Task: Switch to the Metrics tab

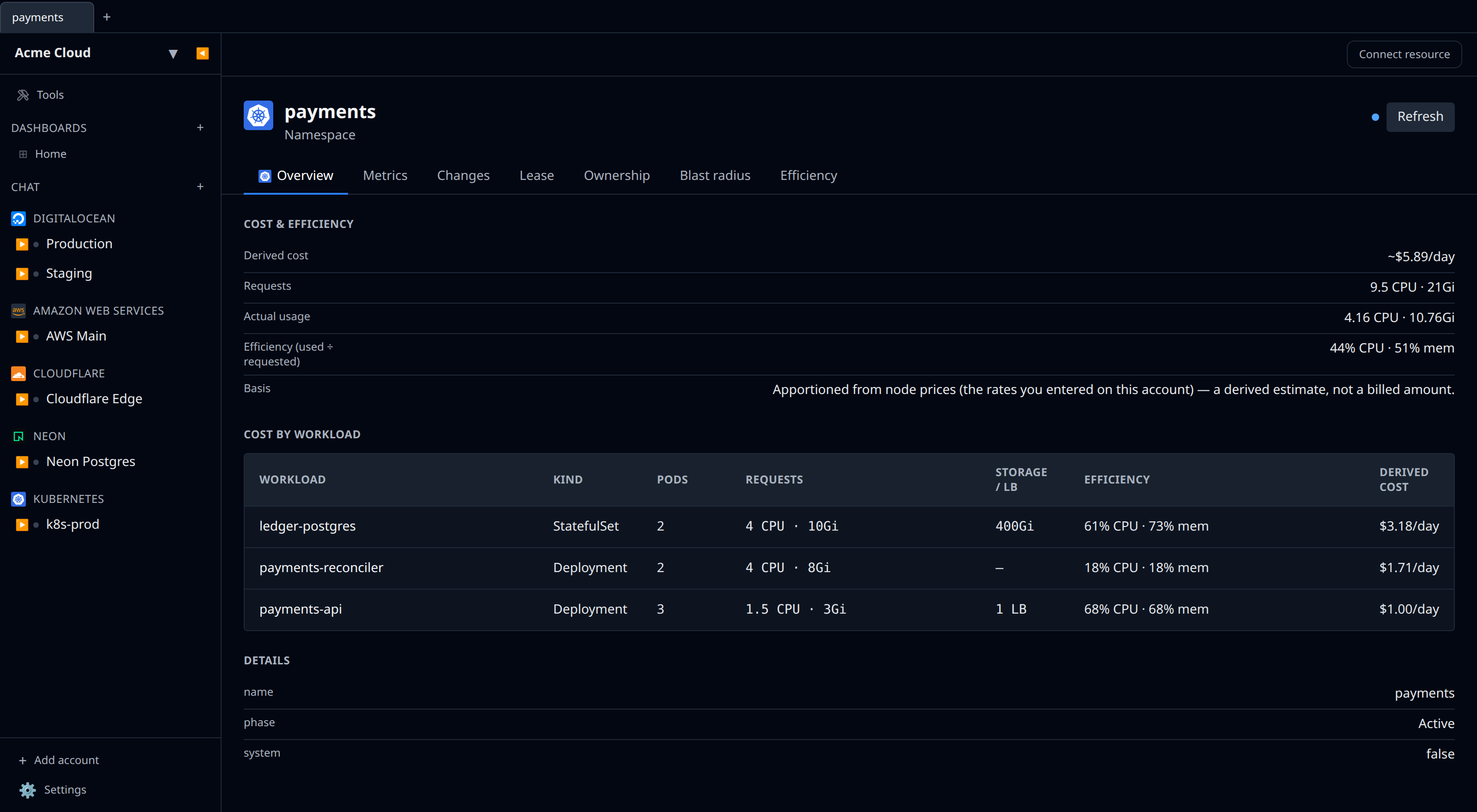Action: [x=385, y=175]
